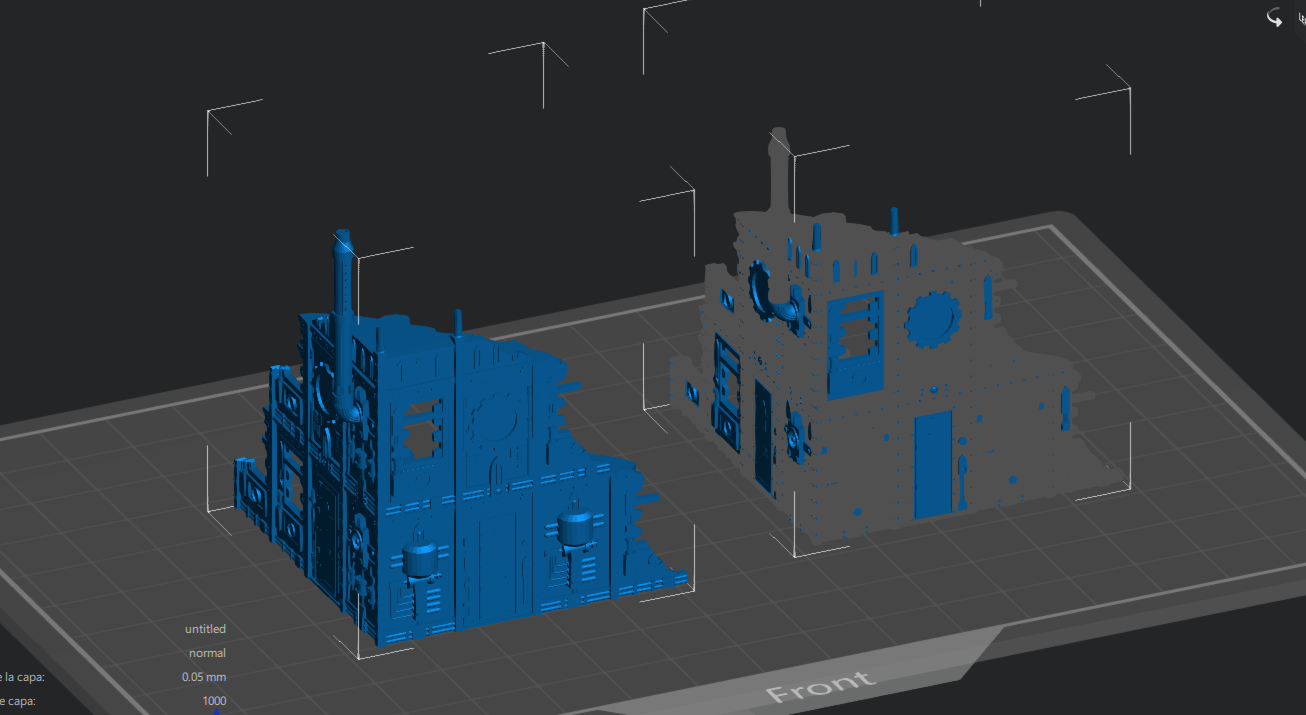Screen dimensions: 1306x715
Task: Click the 'capa:' layer count label
Action: tap(18, 701)
